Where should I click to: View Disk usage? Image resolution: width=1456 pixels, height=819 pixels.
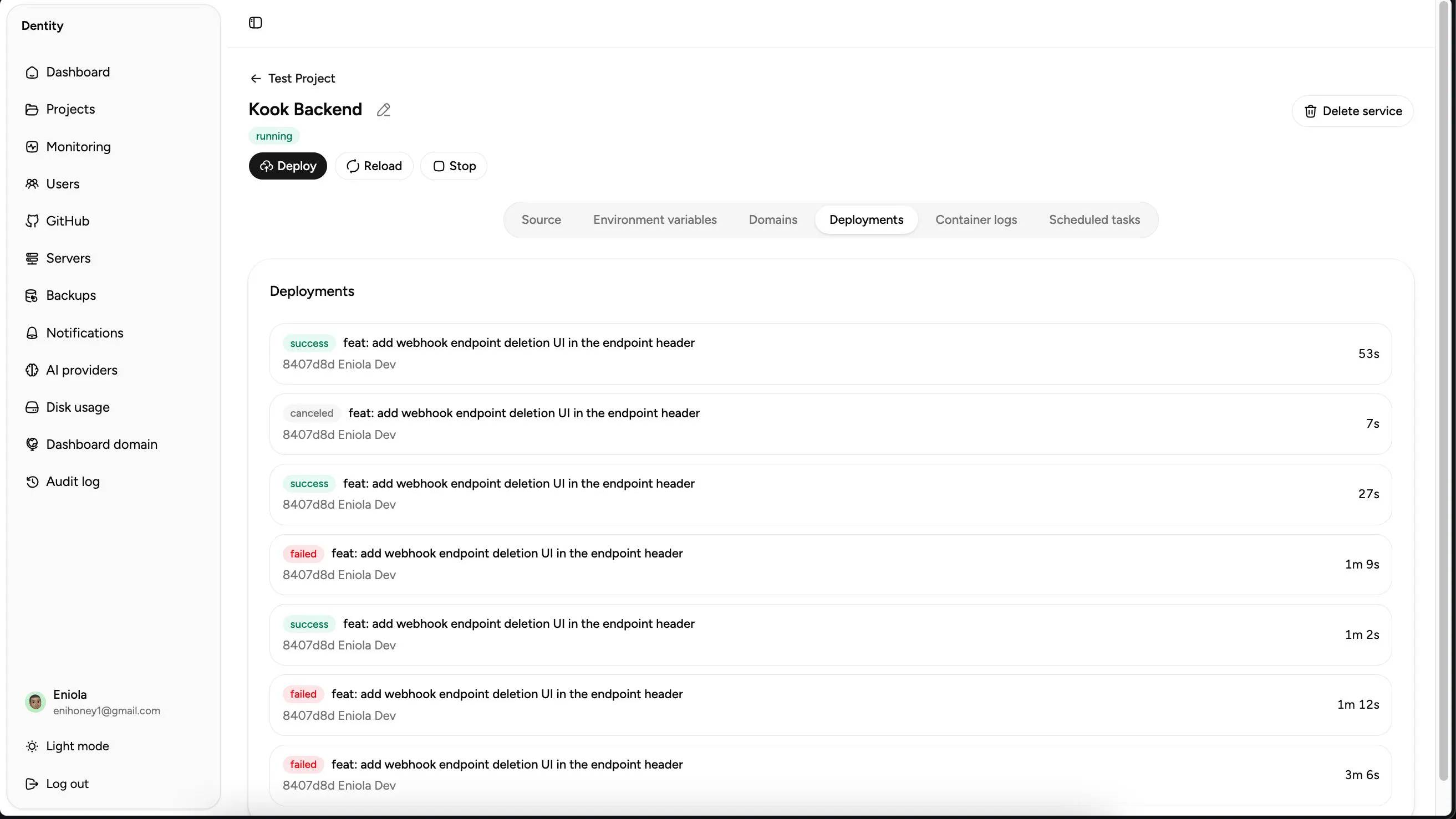(x=67, y=407)
